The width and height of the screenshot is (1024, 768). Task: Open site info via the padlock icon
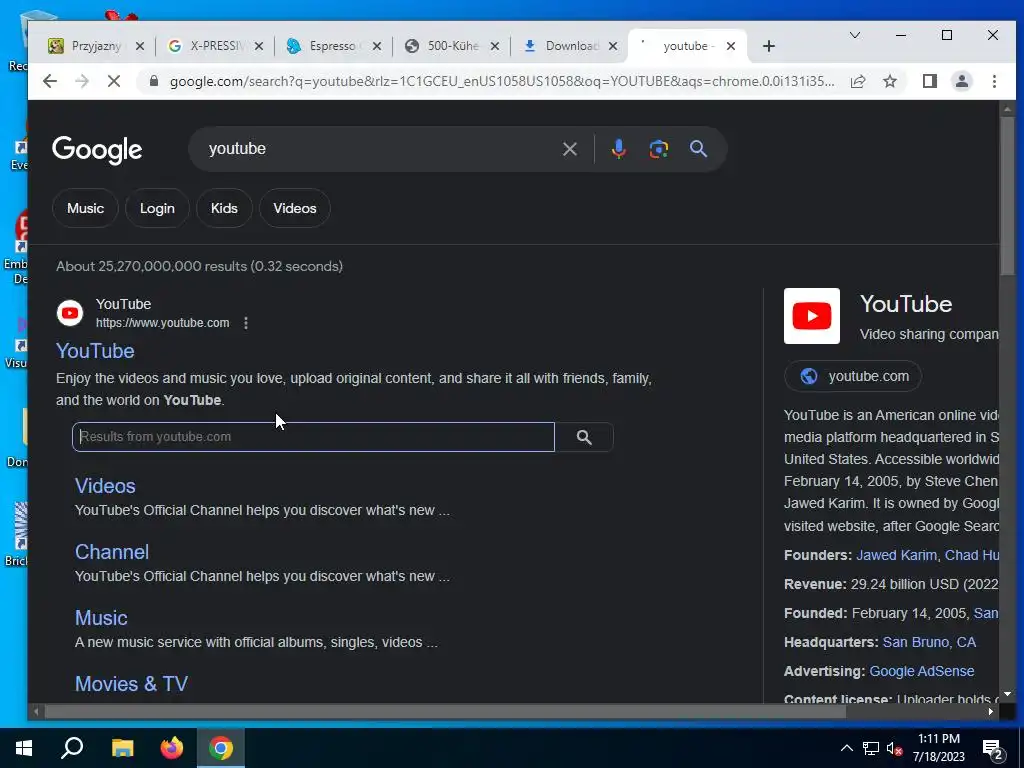click(x=153, y=81)
